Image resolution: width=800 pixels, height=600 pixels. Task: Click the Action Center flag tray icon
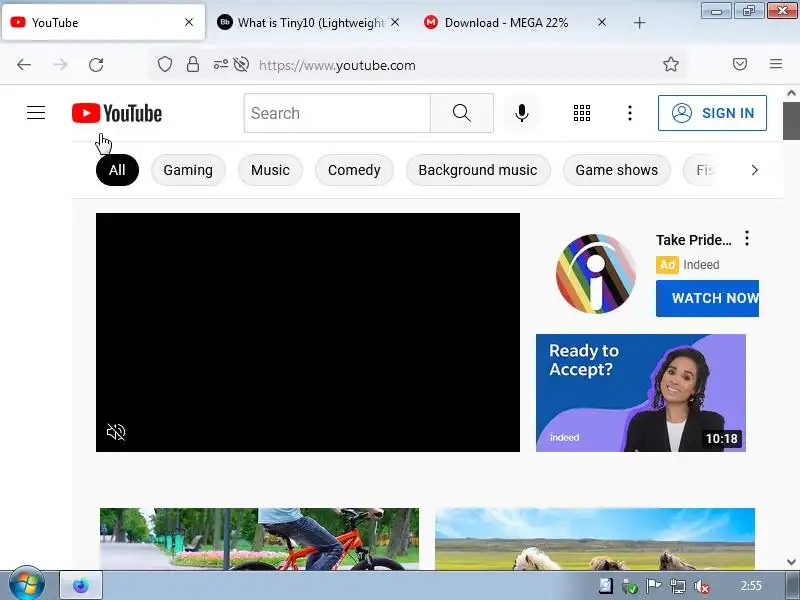click(653, 586)
